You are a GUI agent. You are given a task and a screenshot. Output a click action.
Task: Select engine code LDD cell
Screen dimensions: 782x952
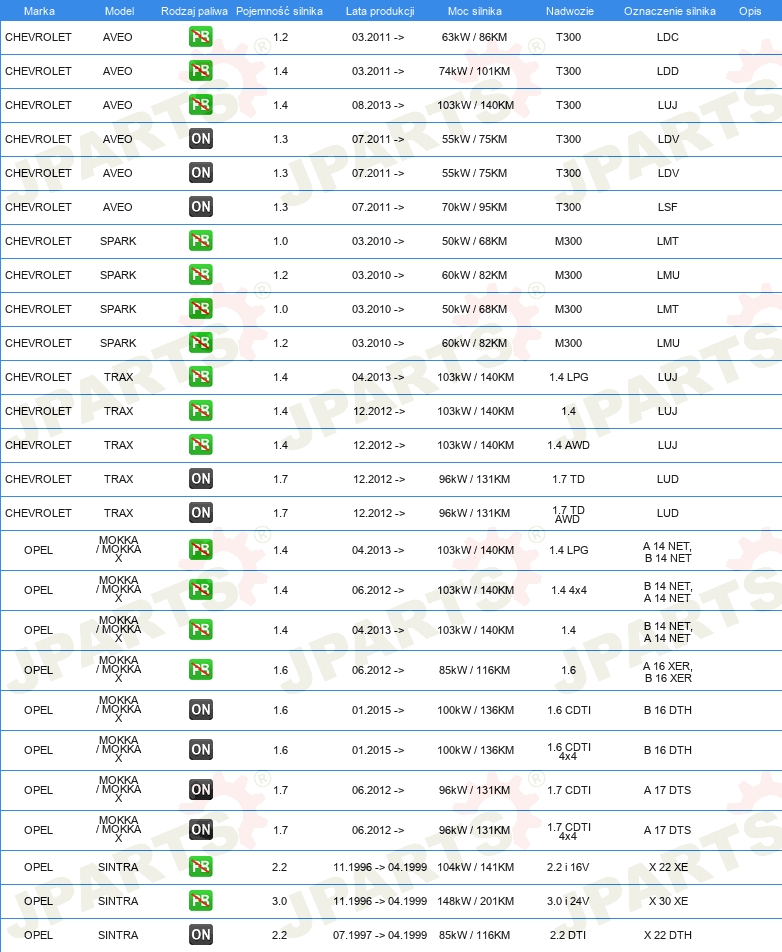(x=668, y=71)
